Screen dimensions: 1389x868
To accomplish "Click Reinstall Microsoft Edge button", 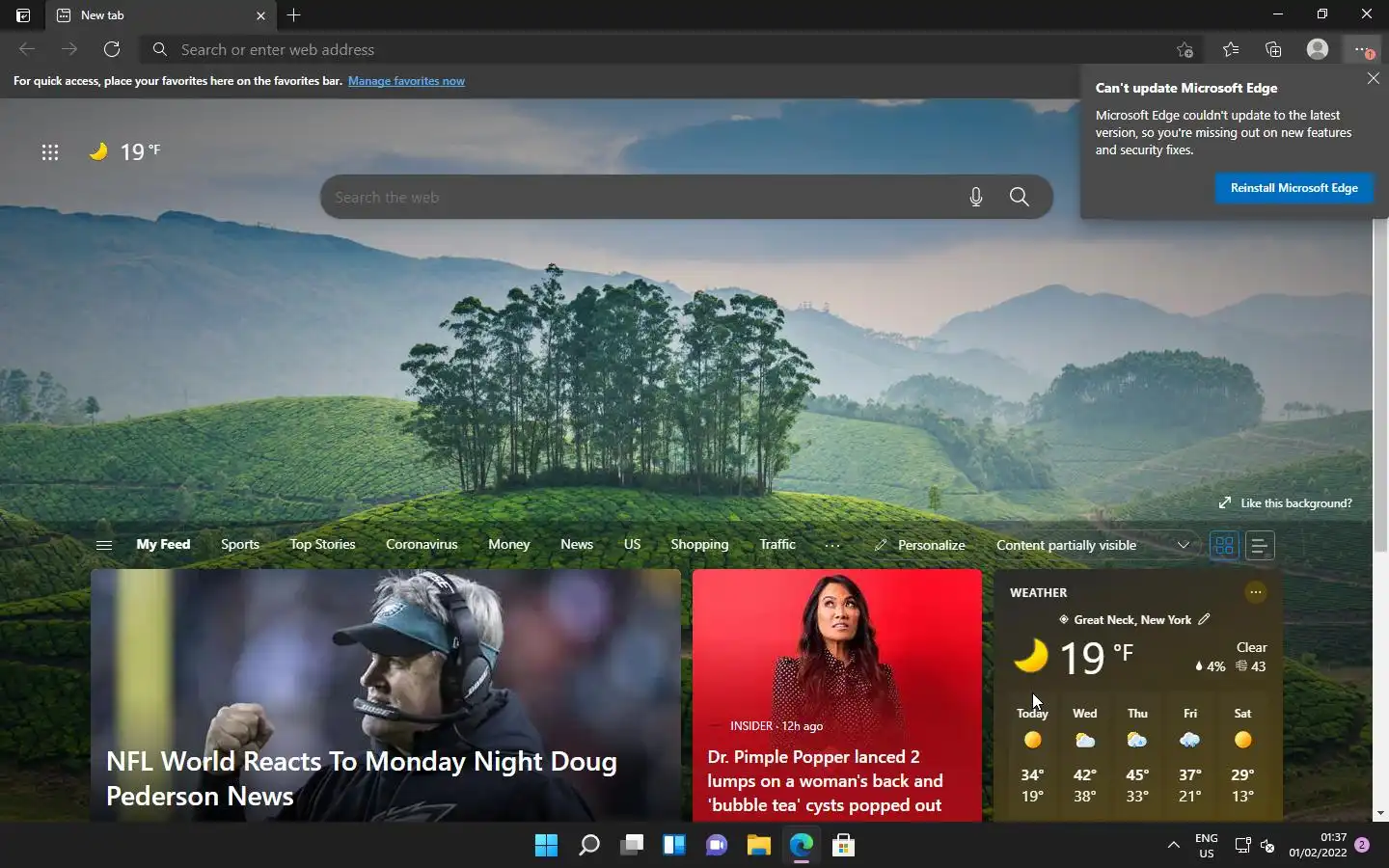I will pyautogui.click(x=1294, y=188).
